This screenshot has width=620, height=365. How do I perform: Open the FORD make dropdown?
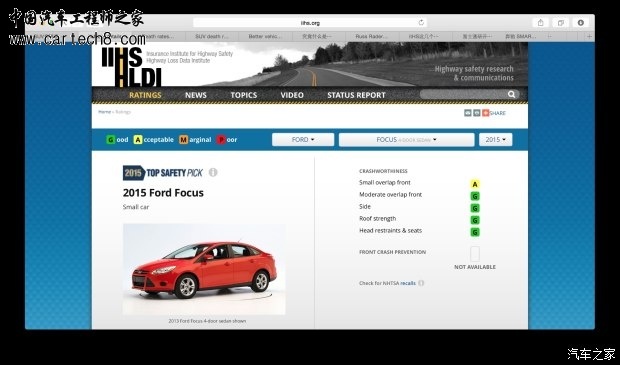point(303,140)
